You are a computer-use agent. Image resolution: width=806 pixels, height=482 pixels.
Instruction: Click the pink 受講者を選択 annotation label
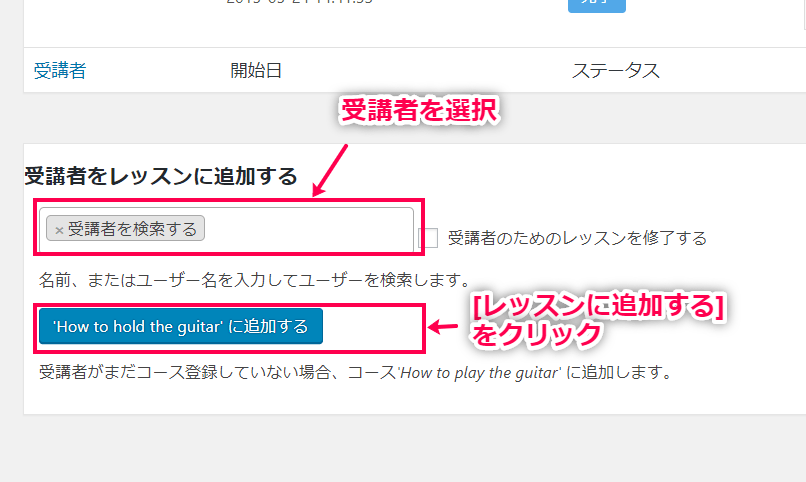418,110
